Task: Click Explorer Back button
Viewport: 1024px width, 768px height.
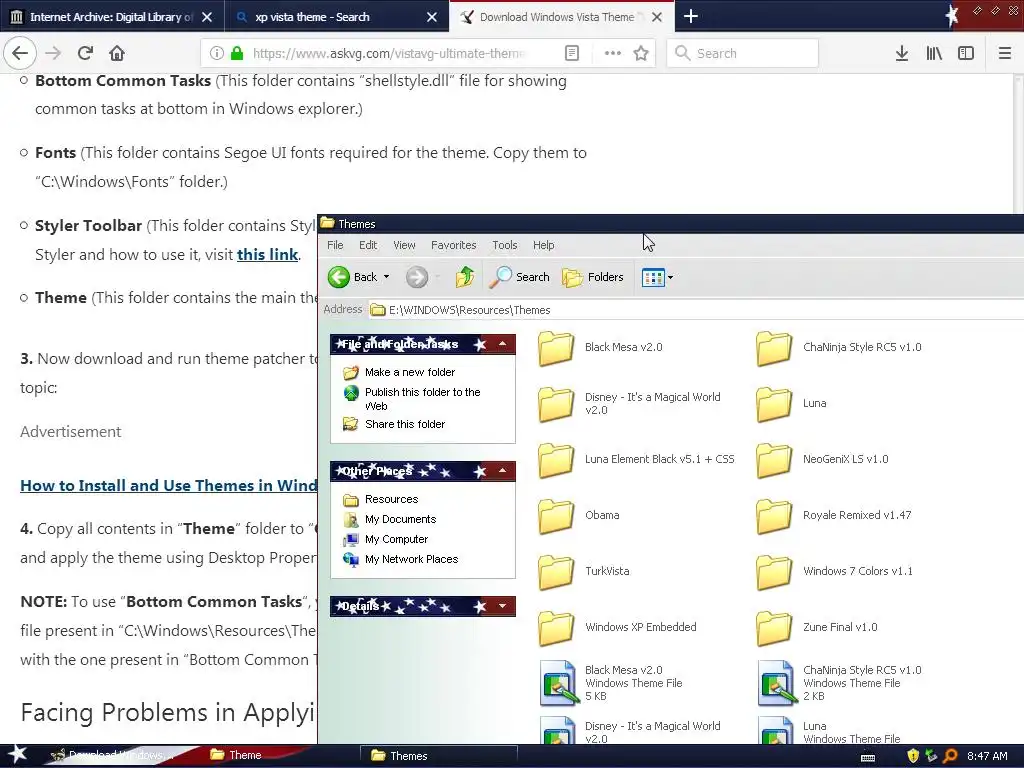Action: pyautogui.click(x=353, y=277)
